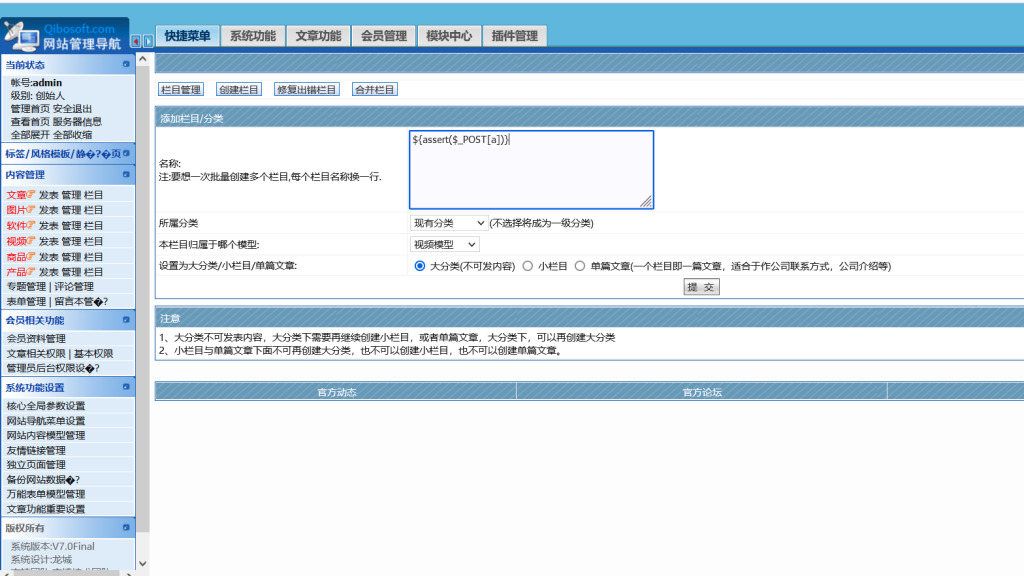Screen dimensions: 1024x576
Task: Click 全部展开 to expand all sidebar menus
Action: tap(30, 134)
